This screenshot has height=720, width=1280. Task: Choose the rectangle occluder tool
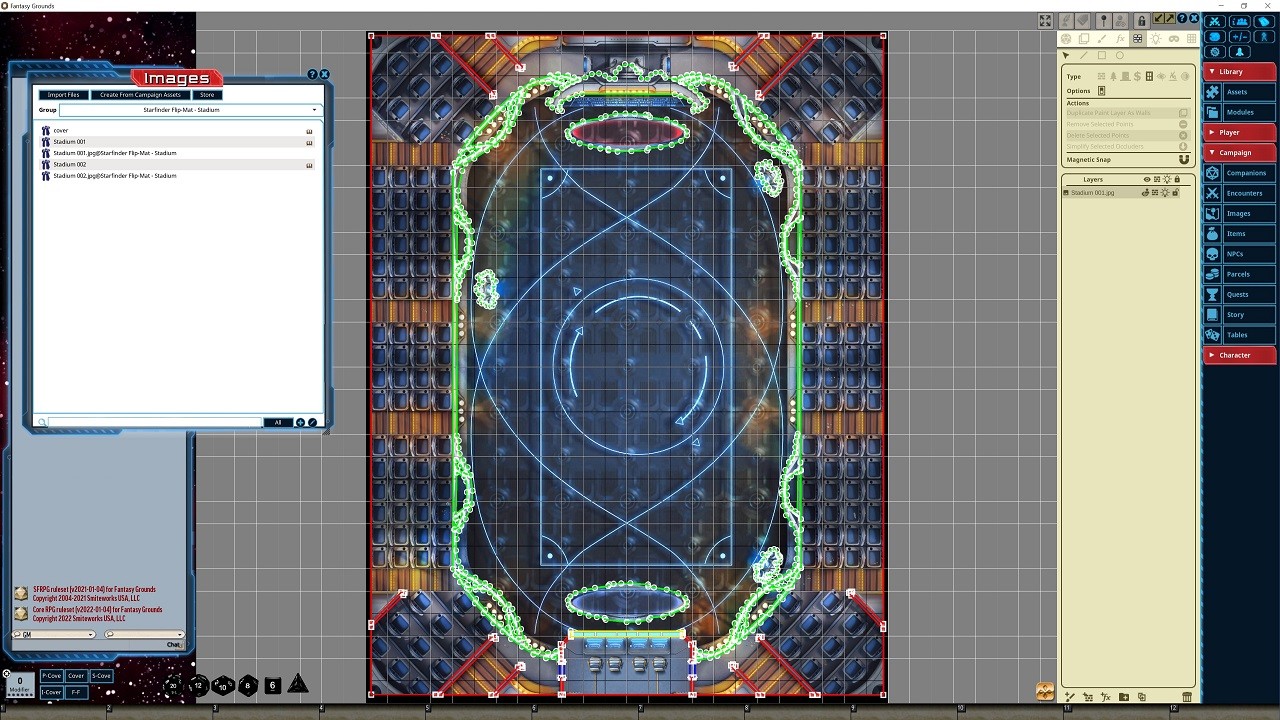1102,55
